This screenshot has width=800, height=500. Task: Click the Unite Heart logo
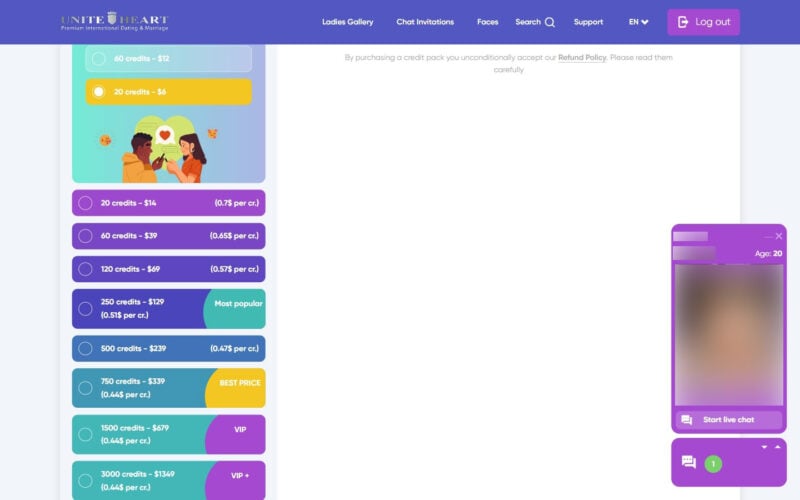[x=114, y=21]
